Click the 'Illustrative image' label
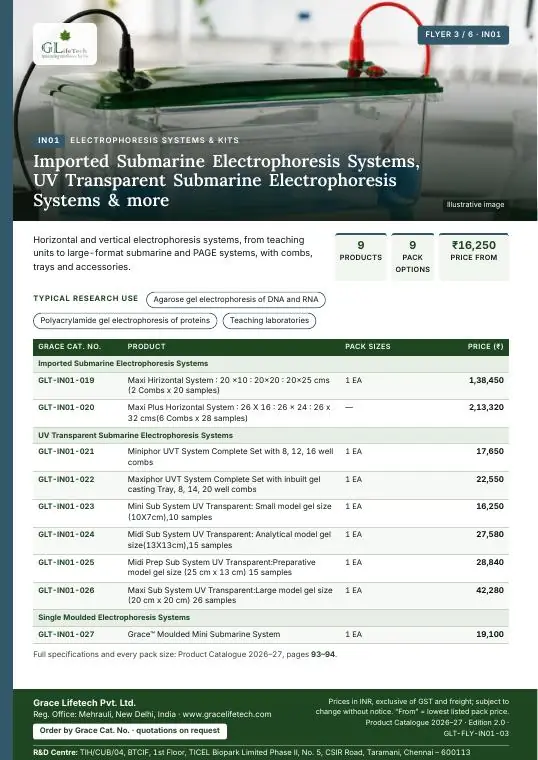The height and width of the screenshot is (760, 538). 475,205
